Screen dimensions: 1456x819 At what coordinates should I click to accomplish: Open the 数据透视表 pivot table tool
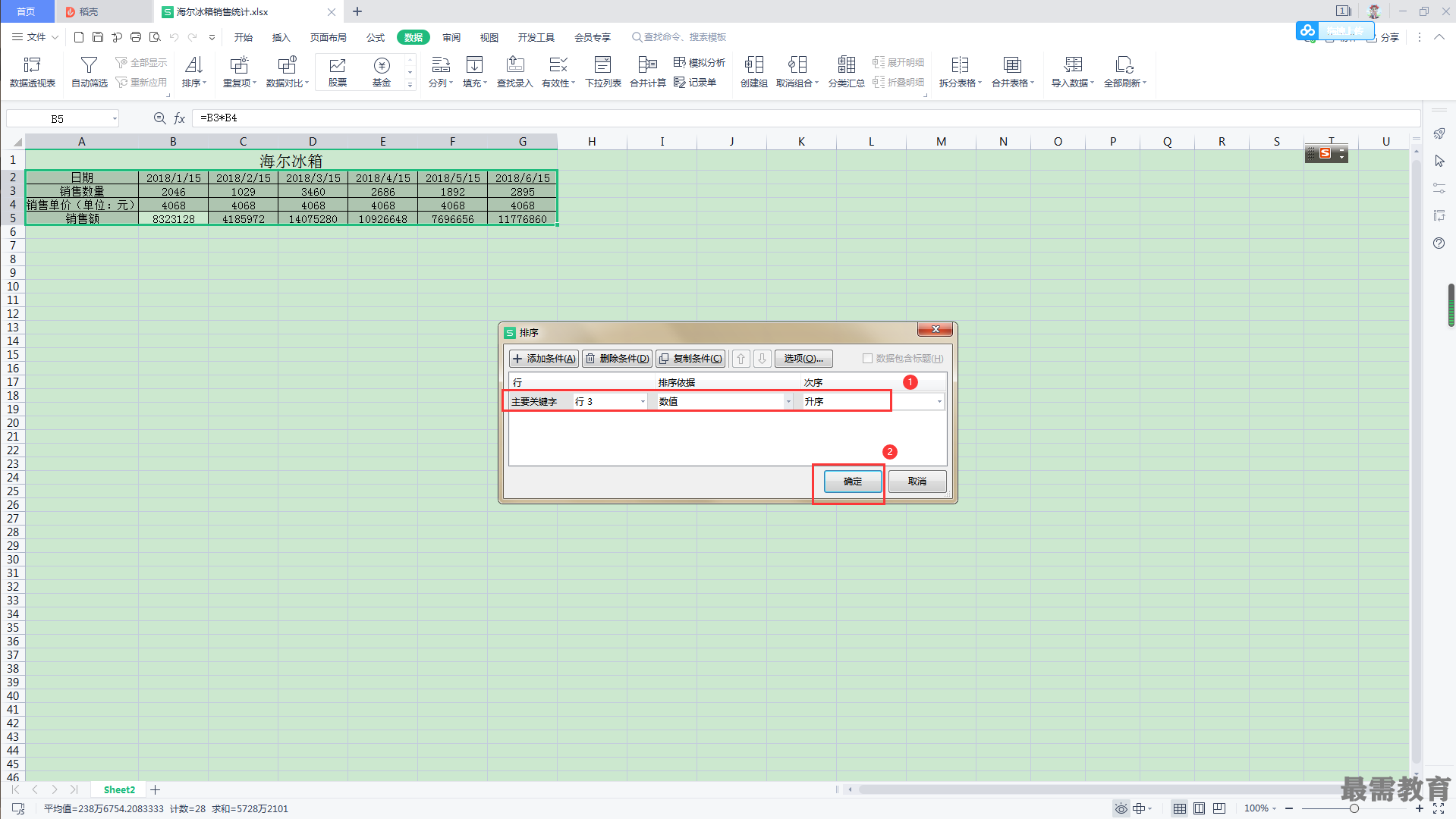[33, 72]
